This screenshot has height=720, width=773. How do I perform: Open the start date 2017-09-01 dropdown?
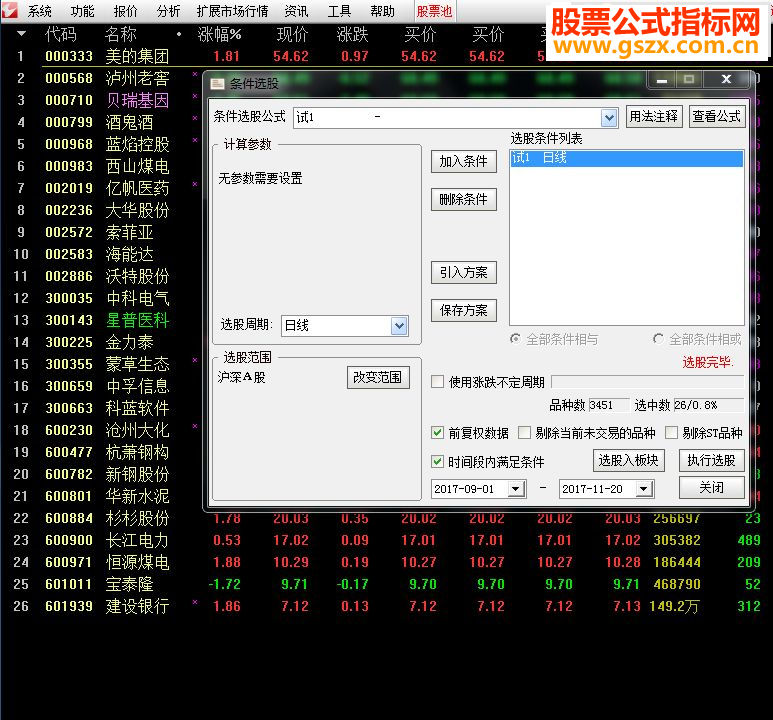click(x=516, y=489)
